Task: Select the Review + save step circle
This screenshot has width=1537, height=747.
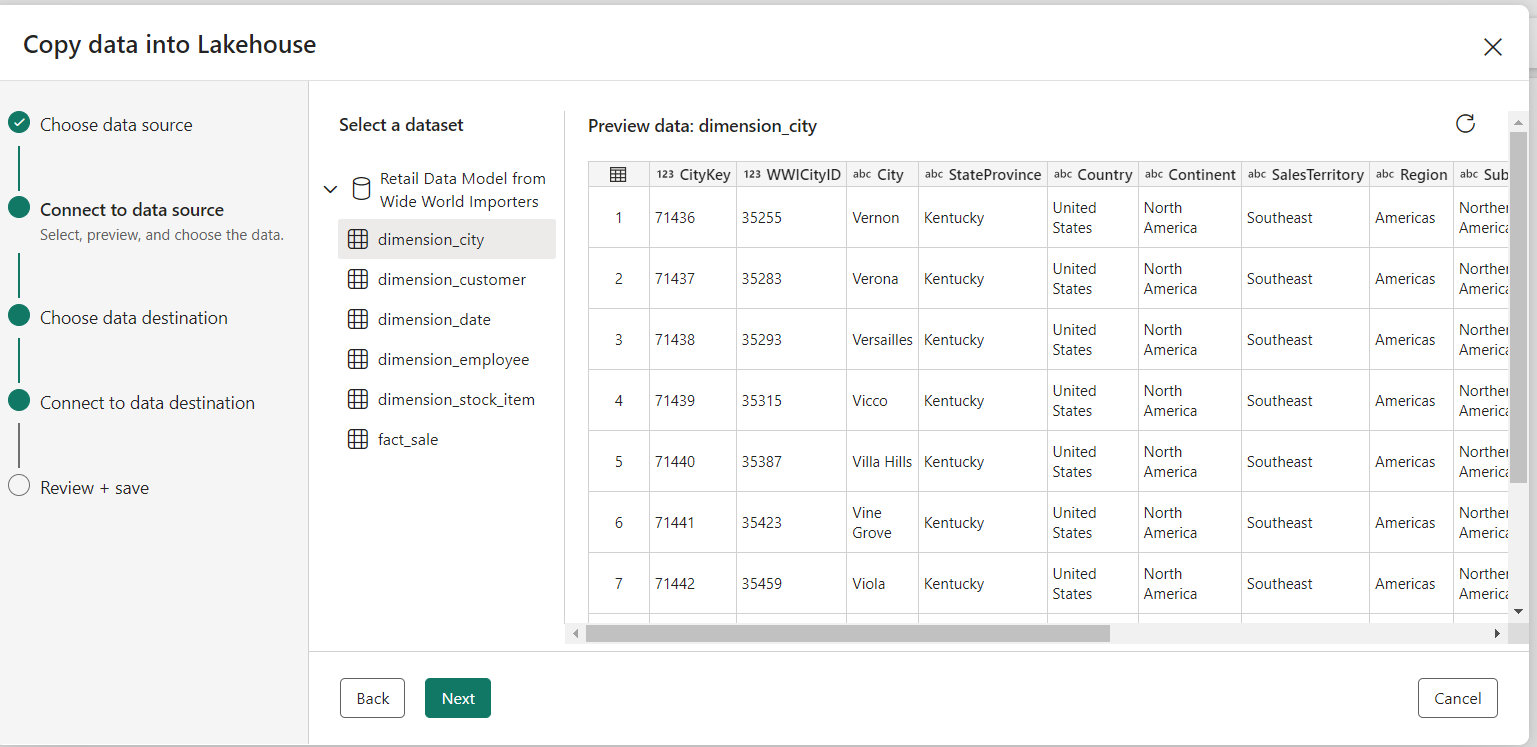Action: click(17, 487)
